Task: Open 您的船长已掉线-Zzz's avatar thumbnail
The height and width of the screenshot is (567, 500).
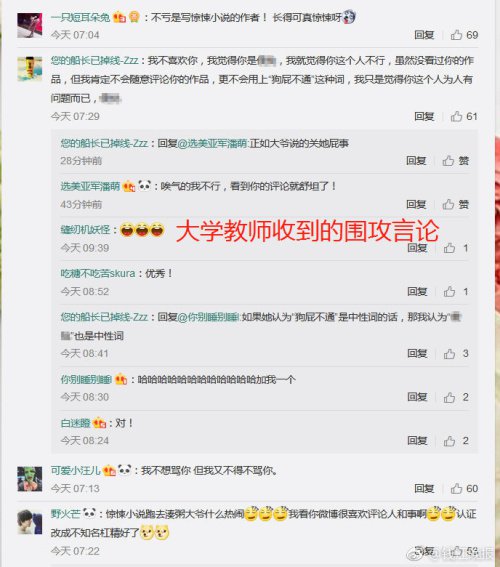Action: [30, 69]
